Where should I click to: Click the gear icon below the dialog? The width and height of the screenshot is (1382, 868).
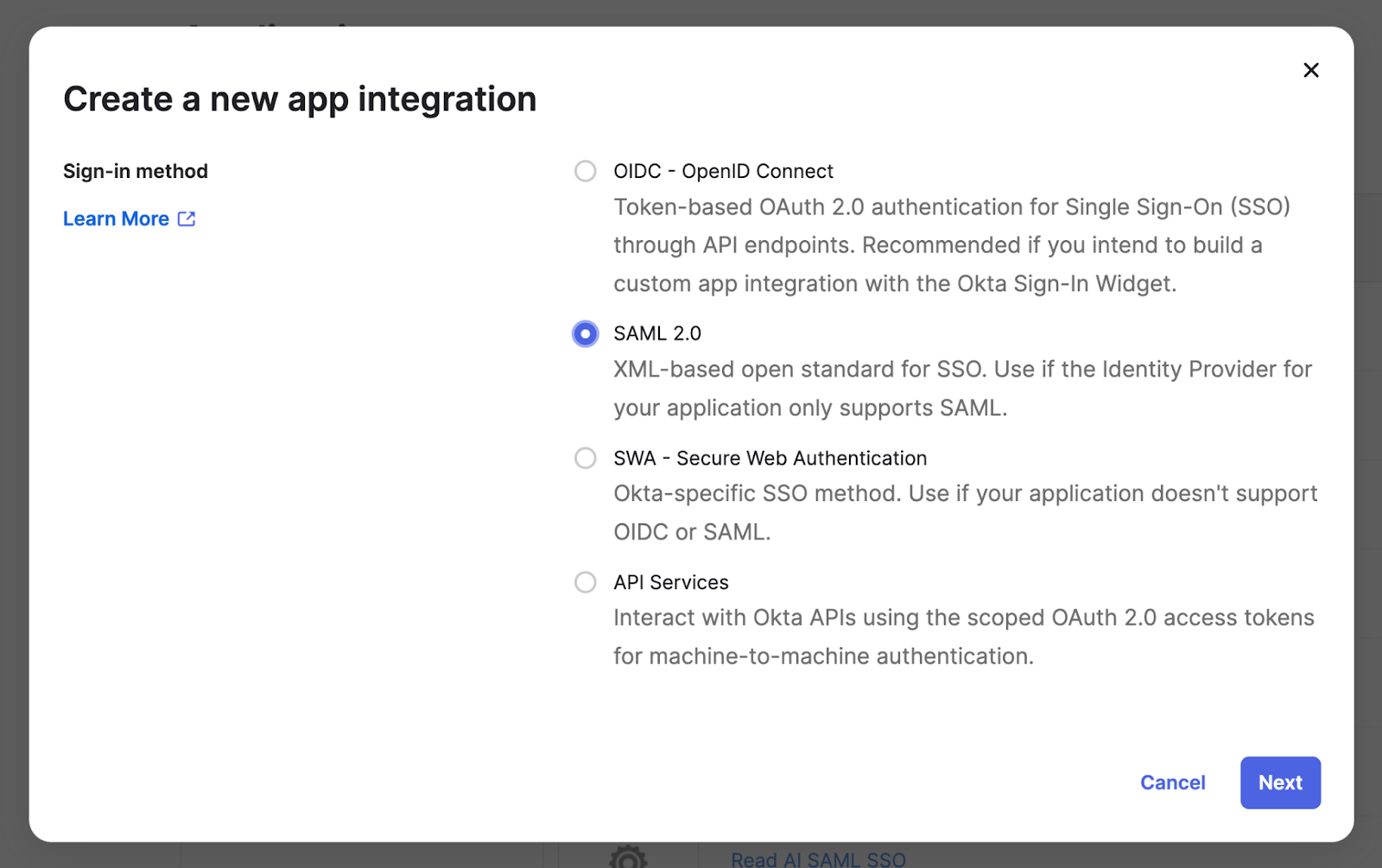[x=629, y=858]
